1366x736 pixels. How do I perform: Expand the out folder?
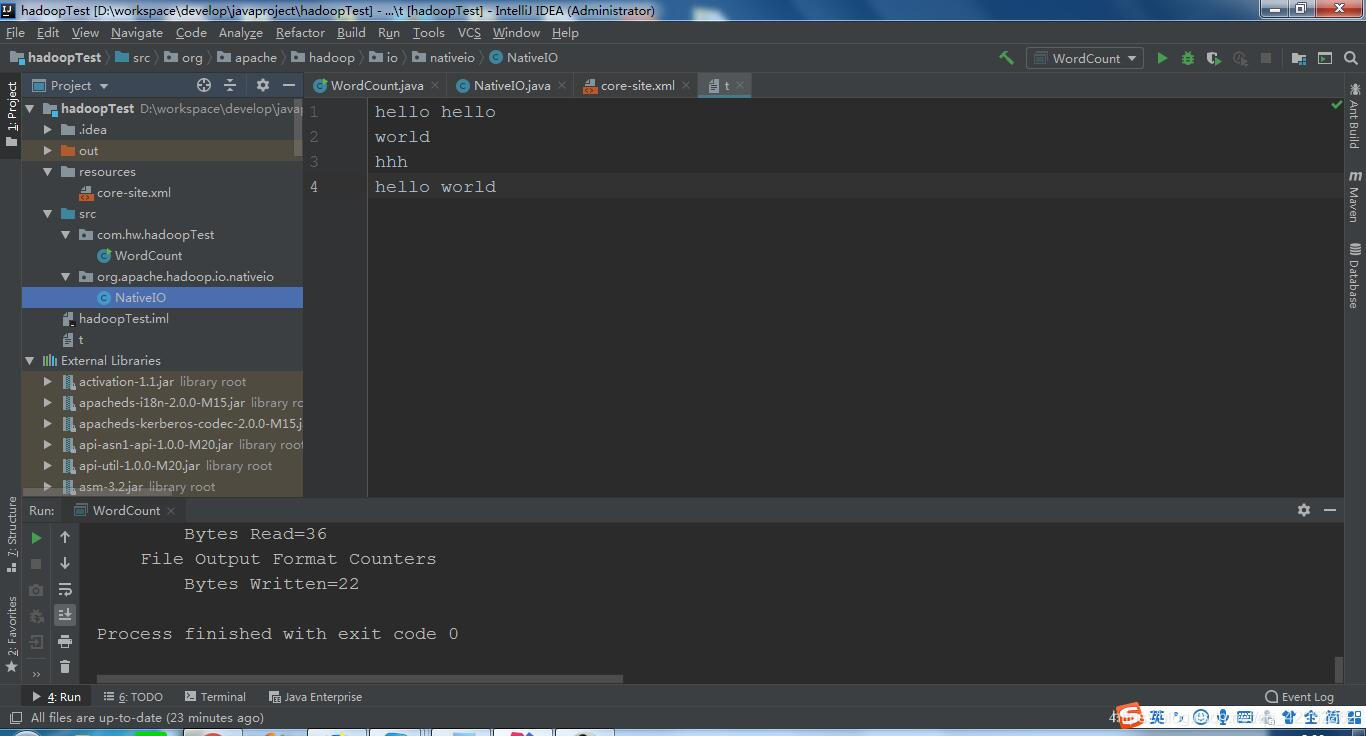pyautogui.click(x=48, y=150)
